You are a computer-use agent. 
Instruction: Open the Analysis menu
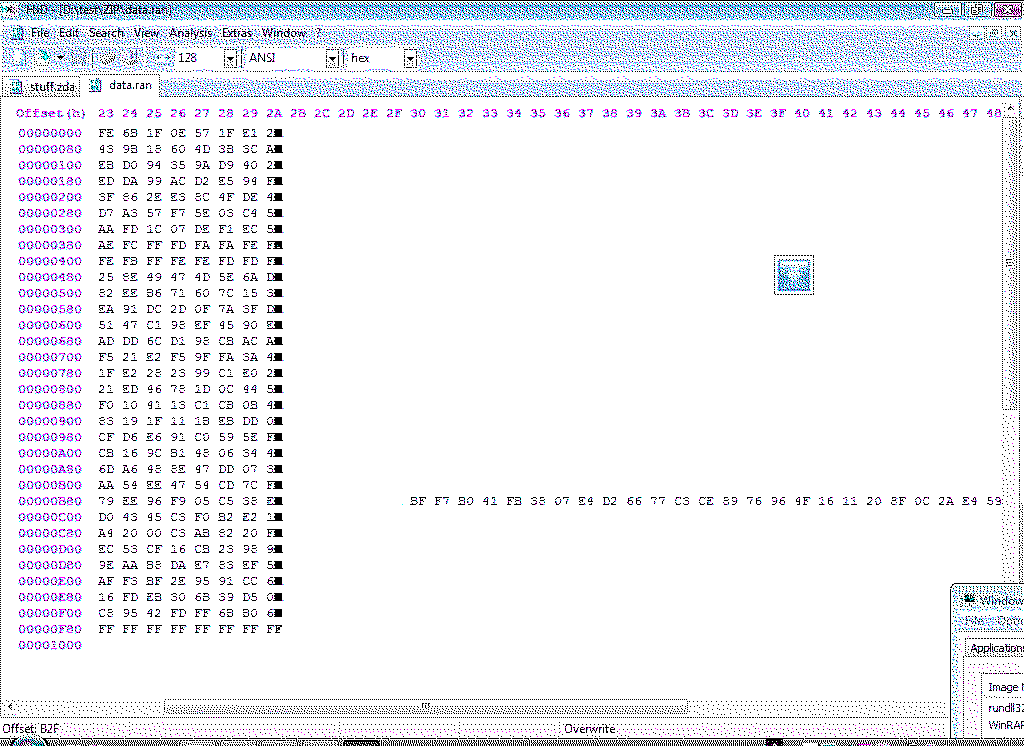190,33
